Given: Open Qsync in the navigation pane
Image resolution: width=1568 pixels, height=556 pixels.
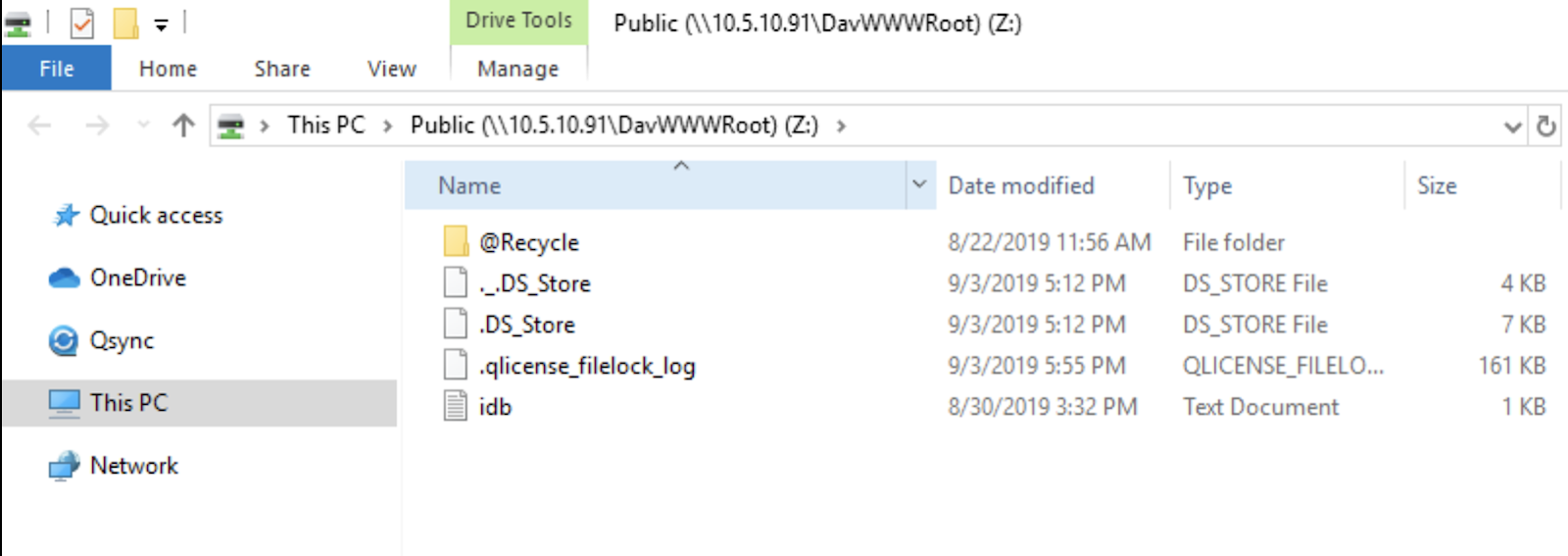Looking at the screenshot, I should click(x=122, y=341).
